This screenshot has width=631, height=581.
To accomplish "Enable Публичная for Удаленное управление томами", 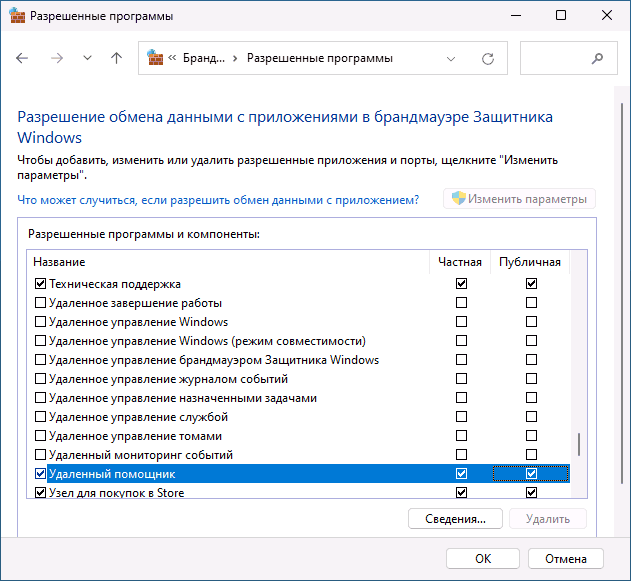I will tap(531, 436).
